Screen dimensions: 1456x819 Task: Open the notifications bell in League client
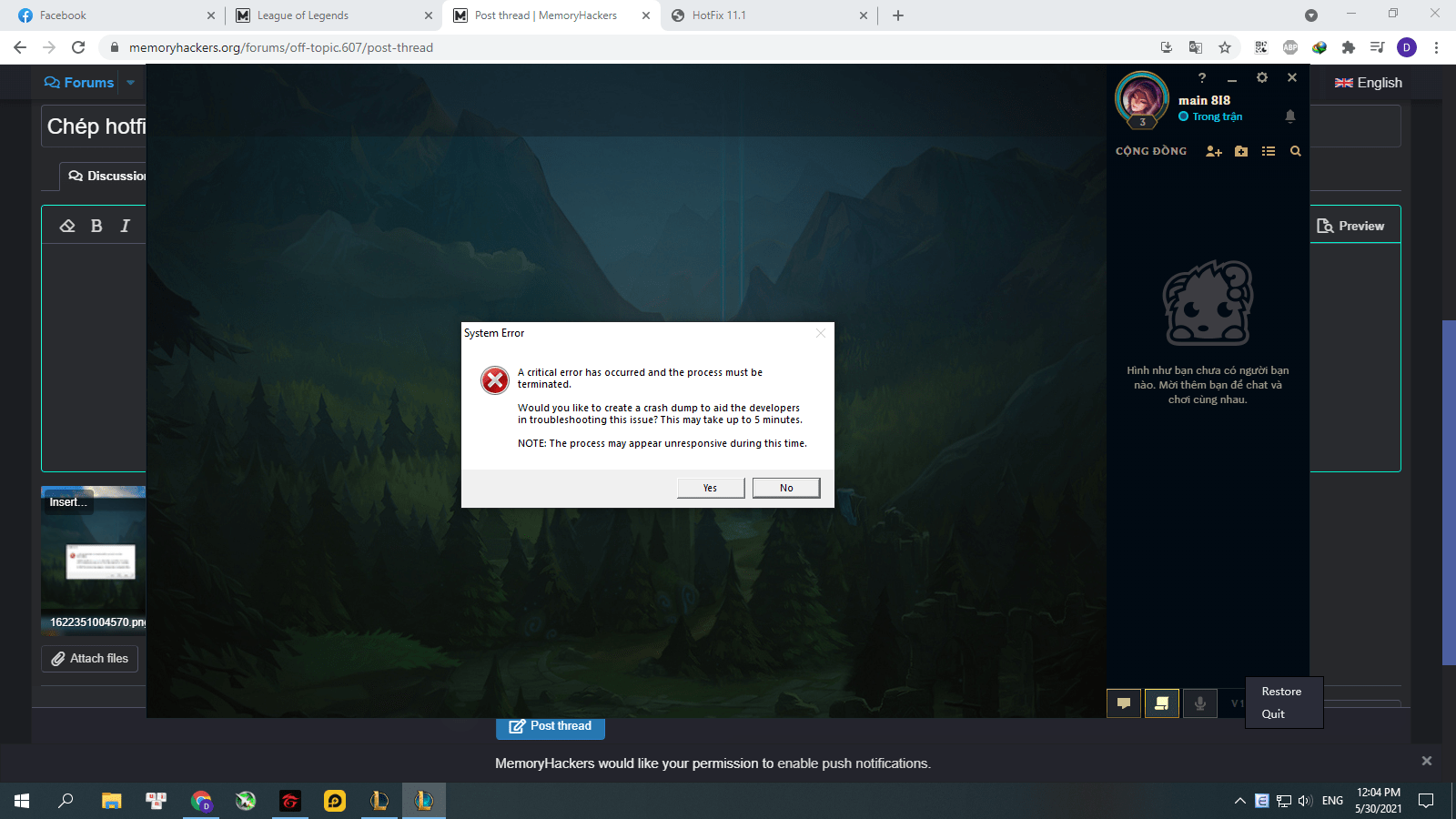pyautogui.click(x=1289, y=116)
